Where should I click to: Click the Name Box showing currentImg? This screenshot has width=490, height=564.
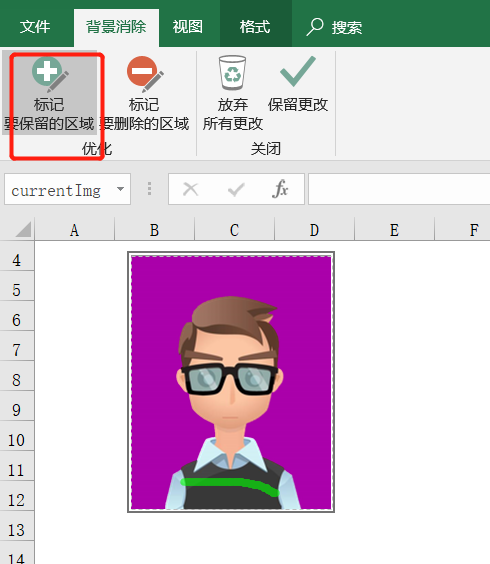pos(67,189)
